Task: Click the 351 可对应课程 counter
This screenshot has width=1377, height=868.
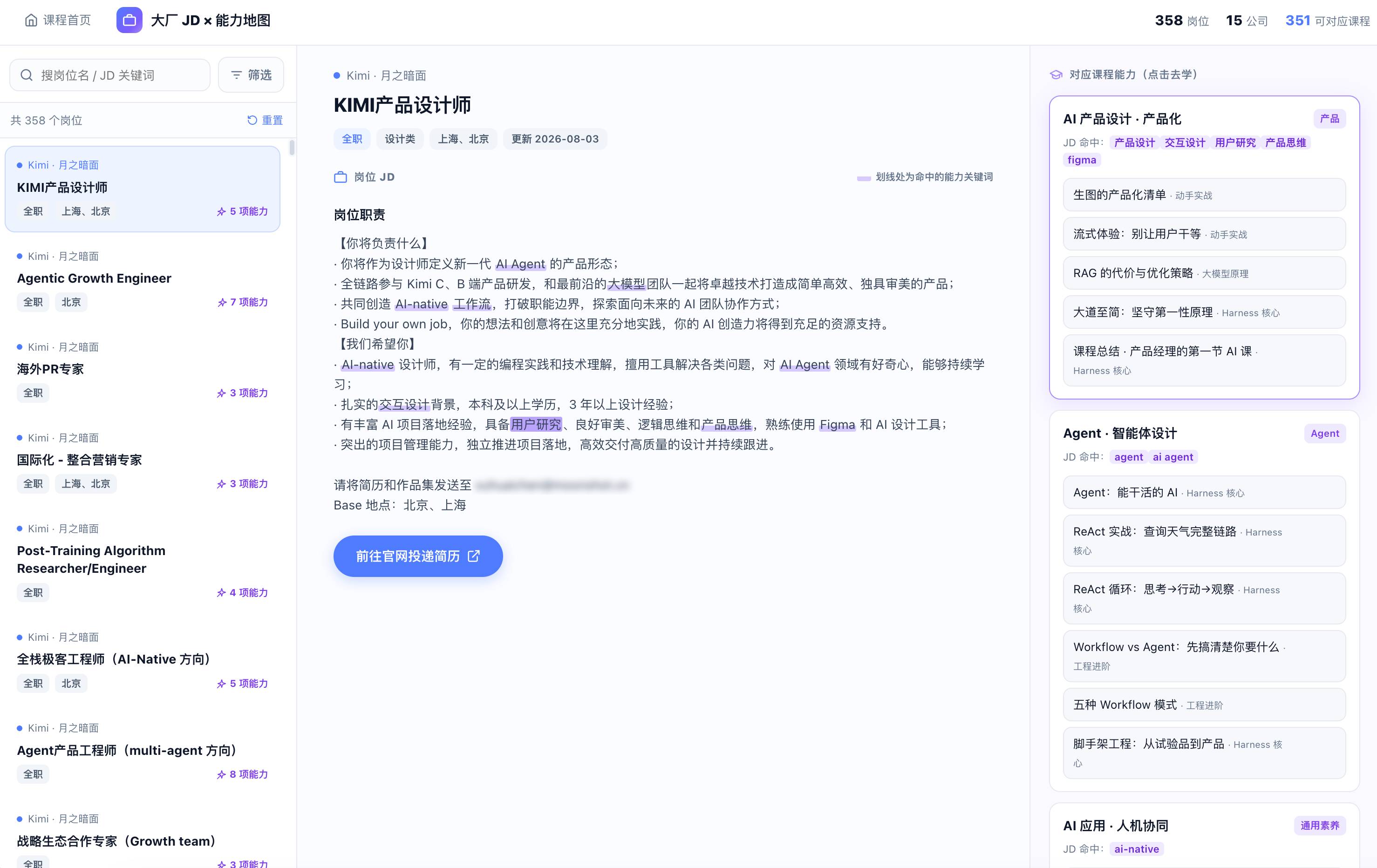Action: pos(1328,20)
